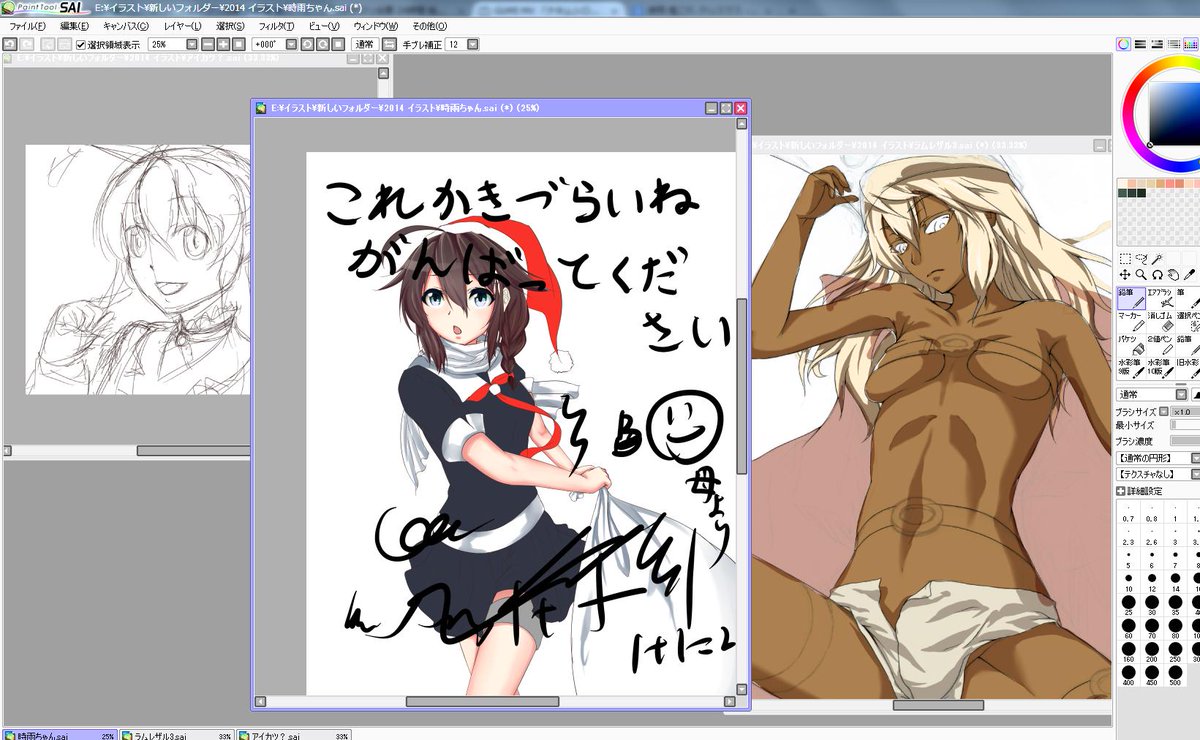Viewport: 1200px width, 740px height.
Task: Select the move tool
Action: pyautogui.click(x=1124, y=275)
